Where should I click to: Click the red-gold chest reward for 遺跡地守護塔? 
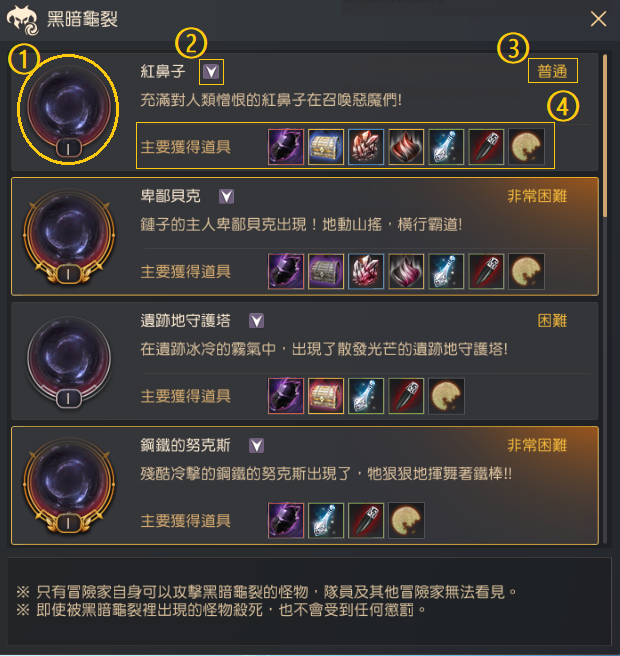(326, 396)
